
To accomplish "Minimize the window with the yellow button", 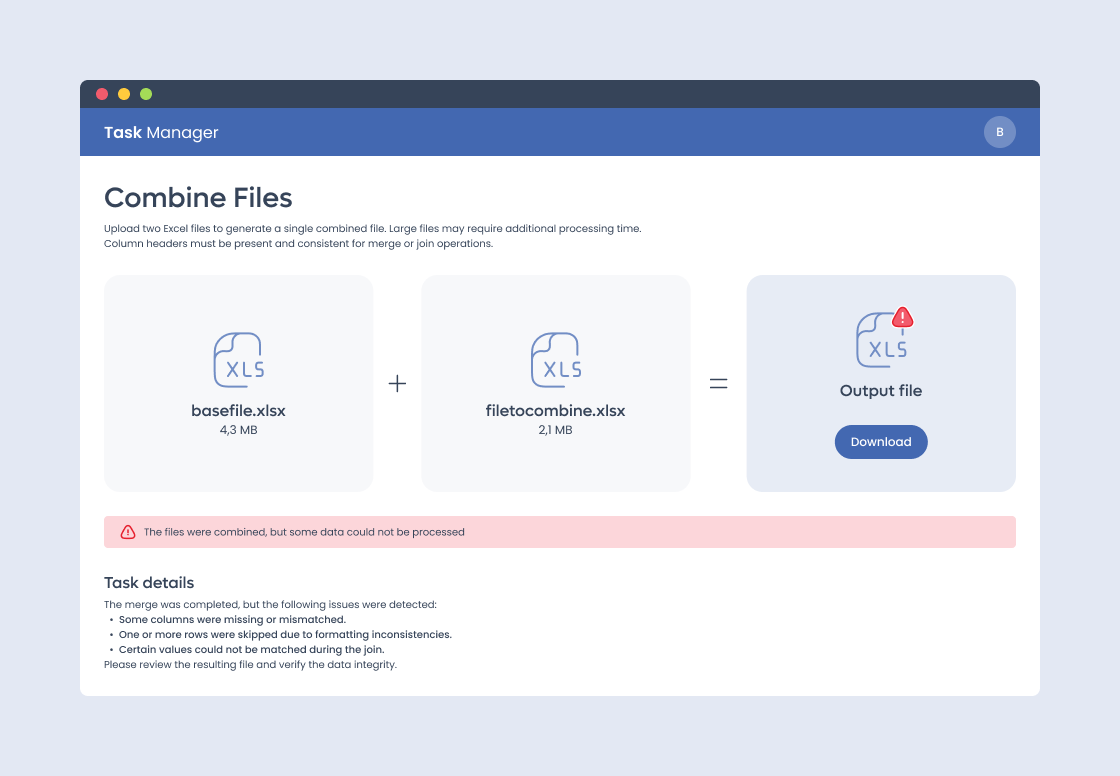I will (124, 94).
